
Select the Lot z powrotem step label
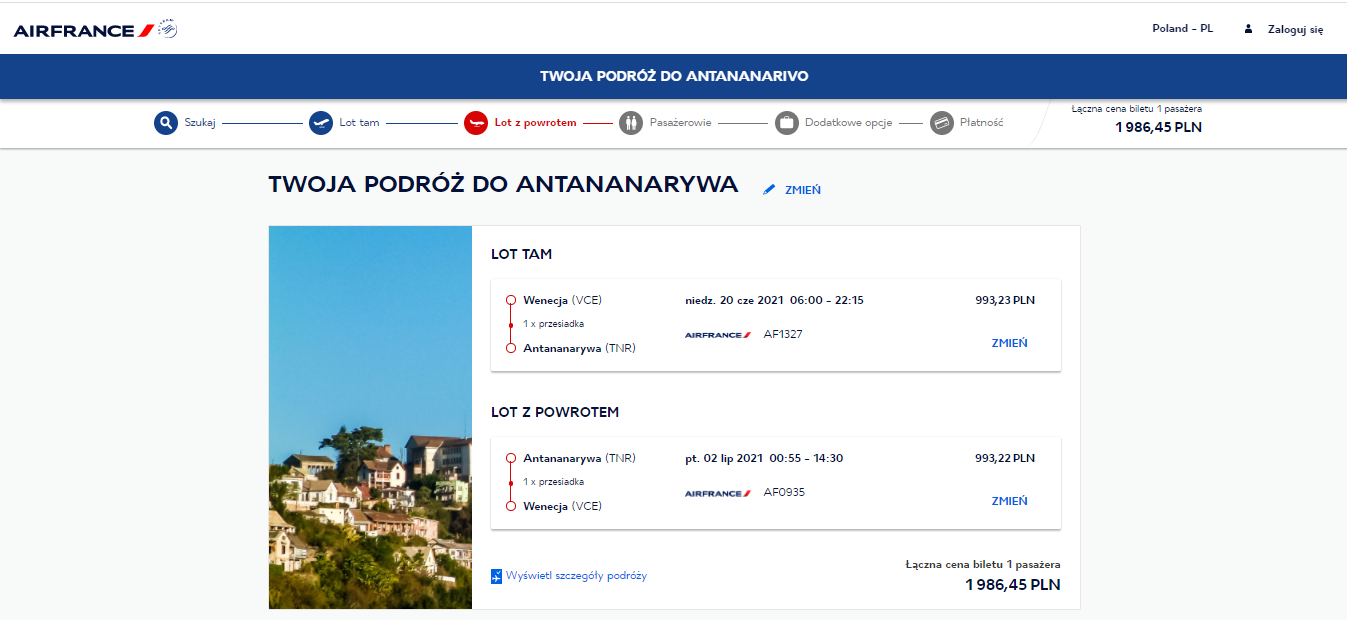(x=535, y=123)
